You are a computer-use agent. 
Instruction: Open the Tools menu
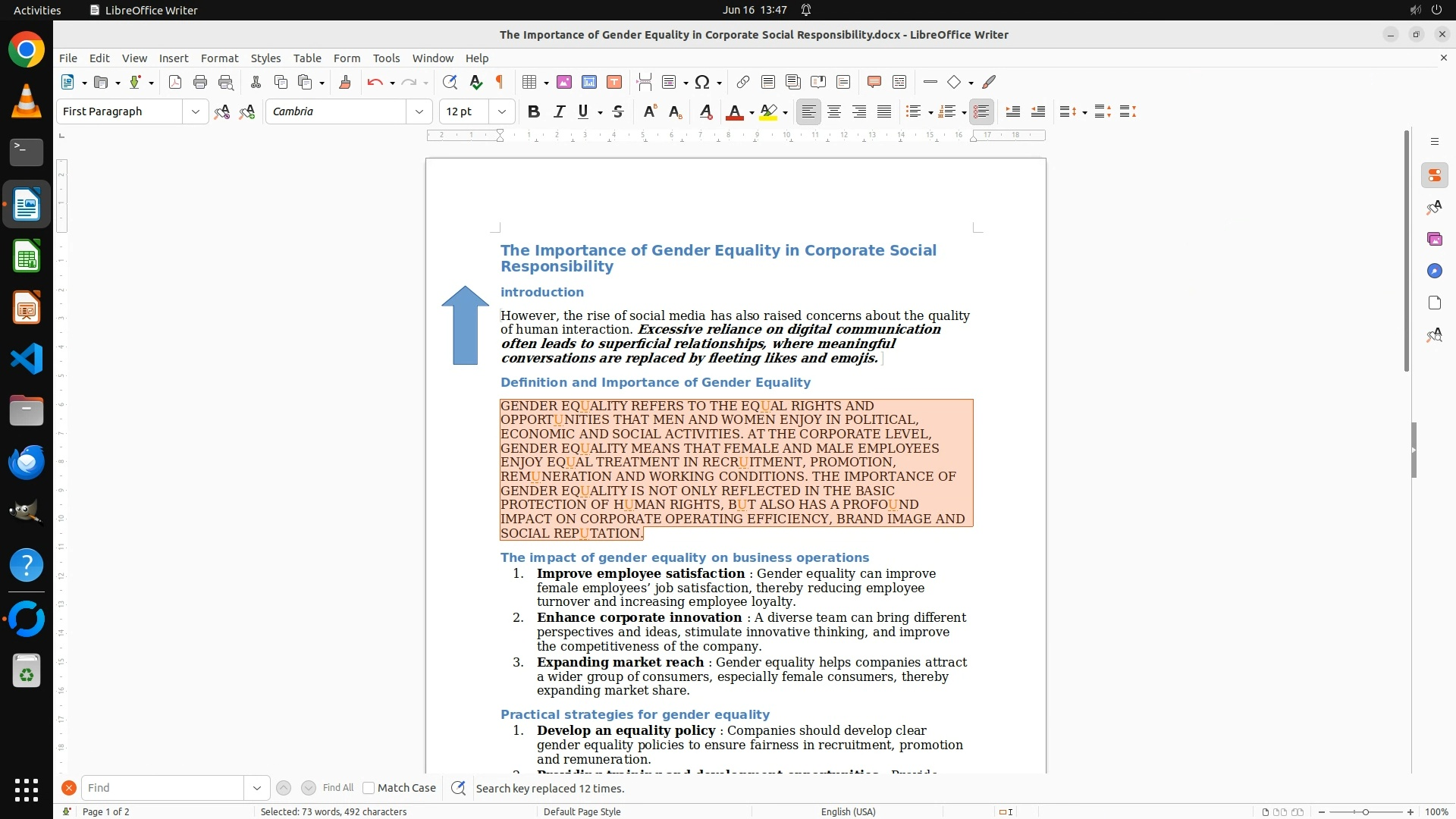[x=386, y=58]
